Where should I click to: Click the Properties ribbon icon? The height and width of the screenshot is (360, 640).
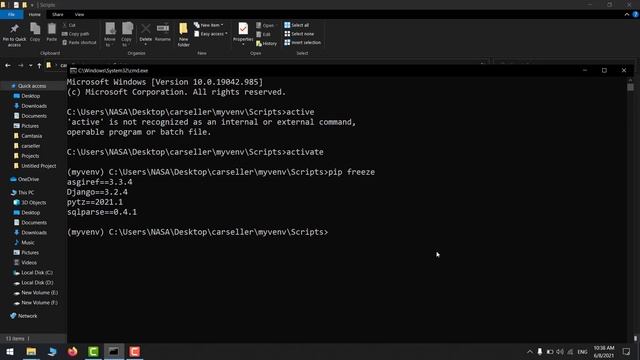click(x=243, y=34)
